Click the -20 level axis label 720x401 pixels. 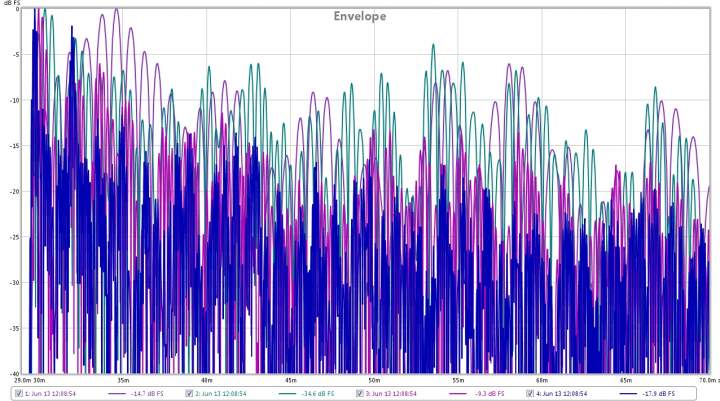15,192
